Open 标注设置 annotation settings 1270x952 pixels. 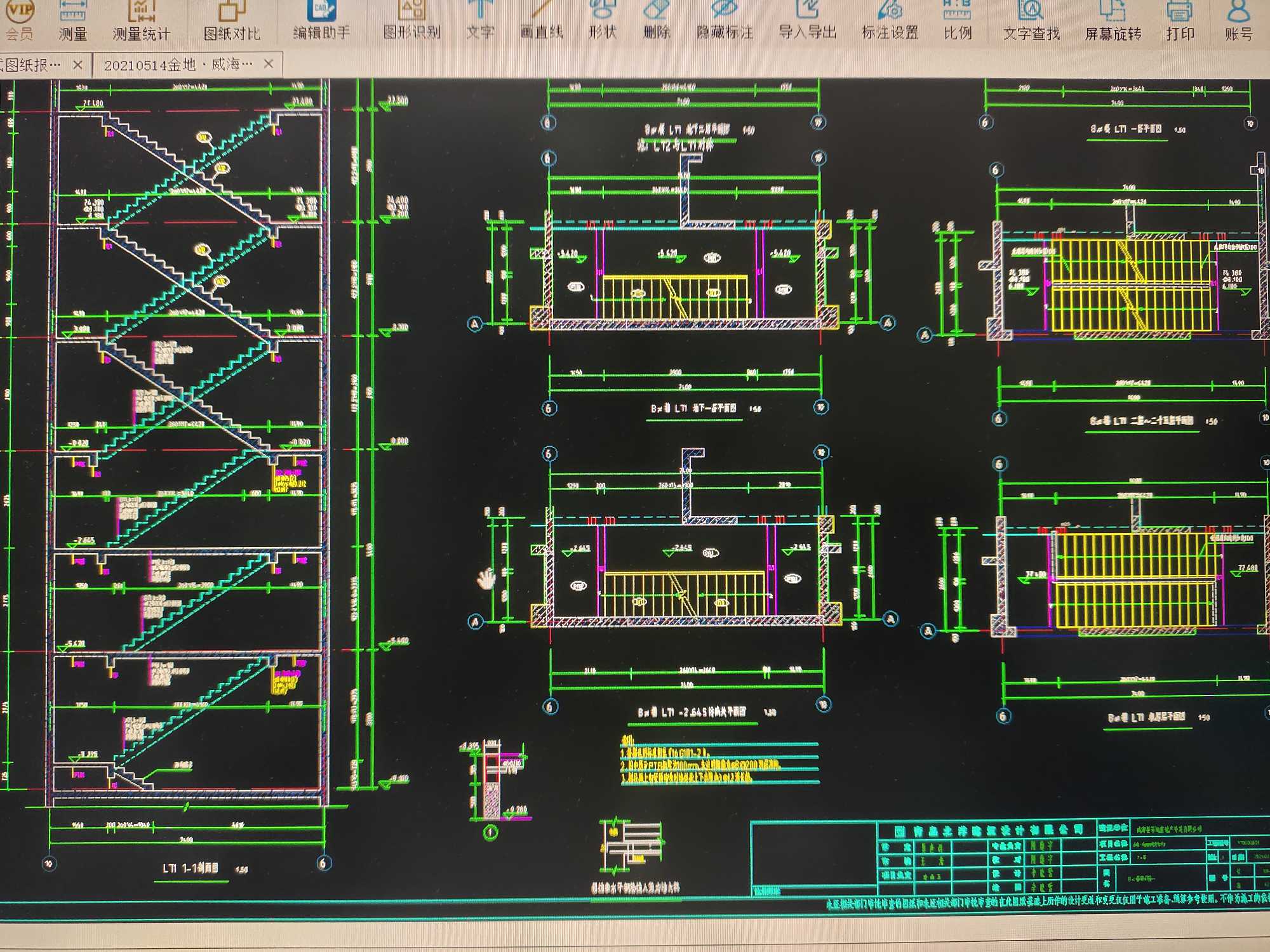(x=890, y=20)
